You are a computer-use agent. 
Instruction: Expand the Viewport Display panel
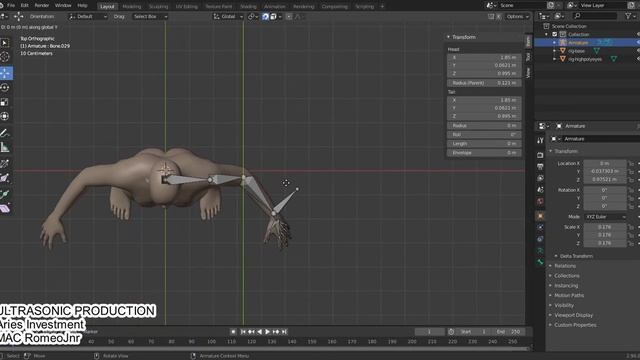[x=573, y=315]
